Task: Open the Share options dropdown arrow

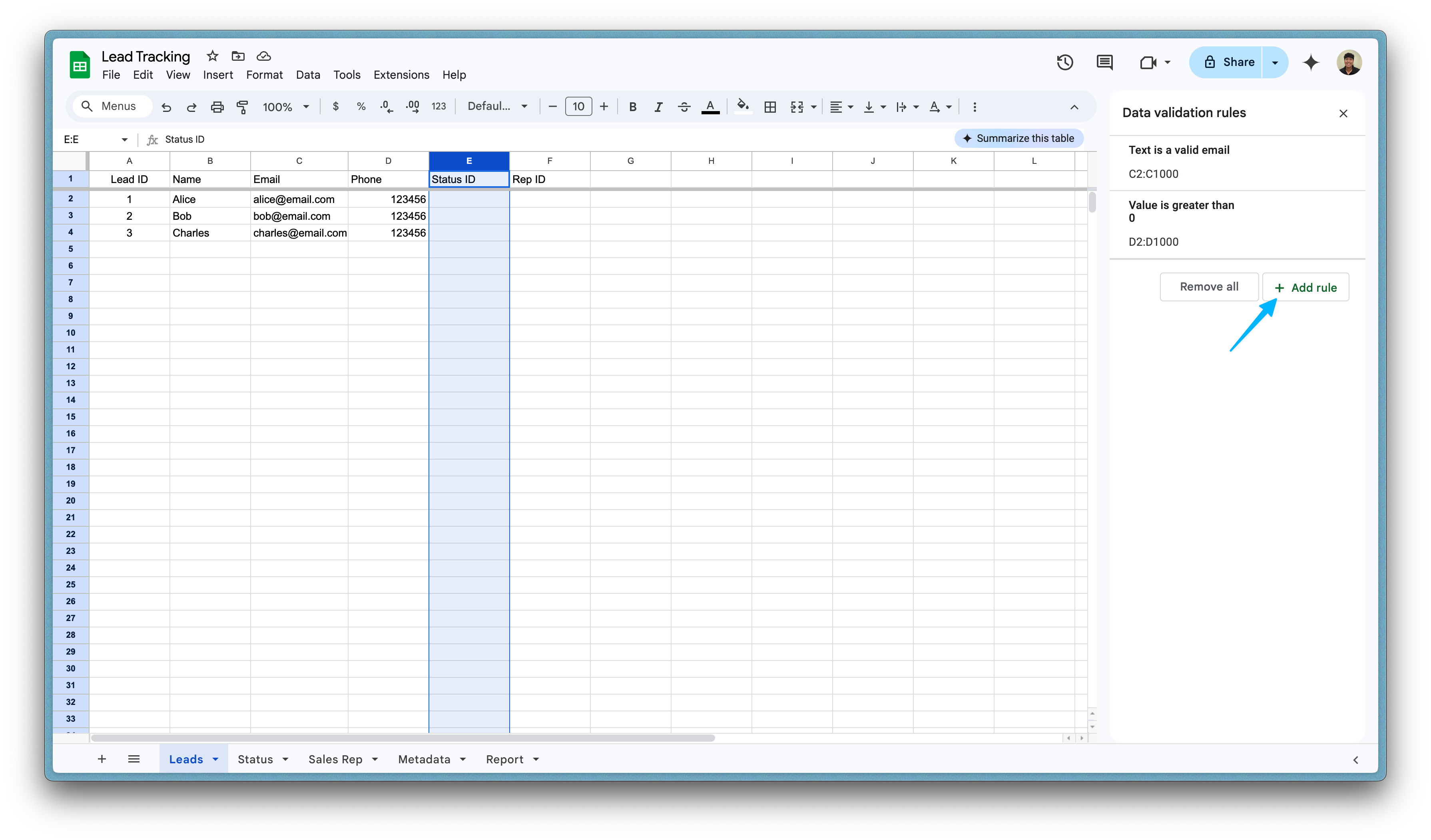Action: pyautogui.click(x=1275, y=62)
